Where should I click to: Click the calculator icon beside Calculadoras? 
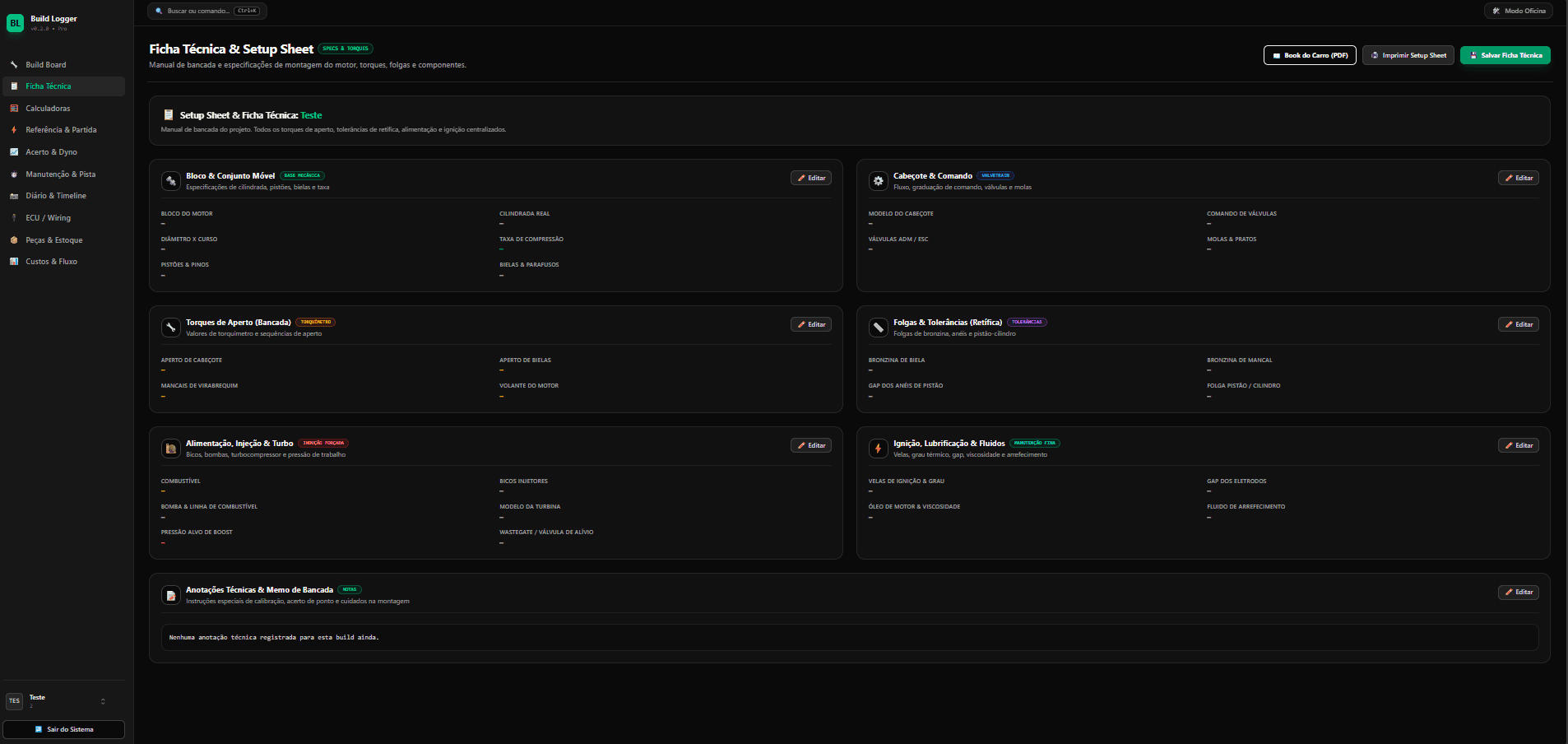[14, 108]
